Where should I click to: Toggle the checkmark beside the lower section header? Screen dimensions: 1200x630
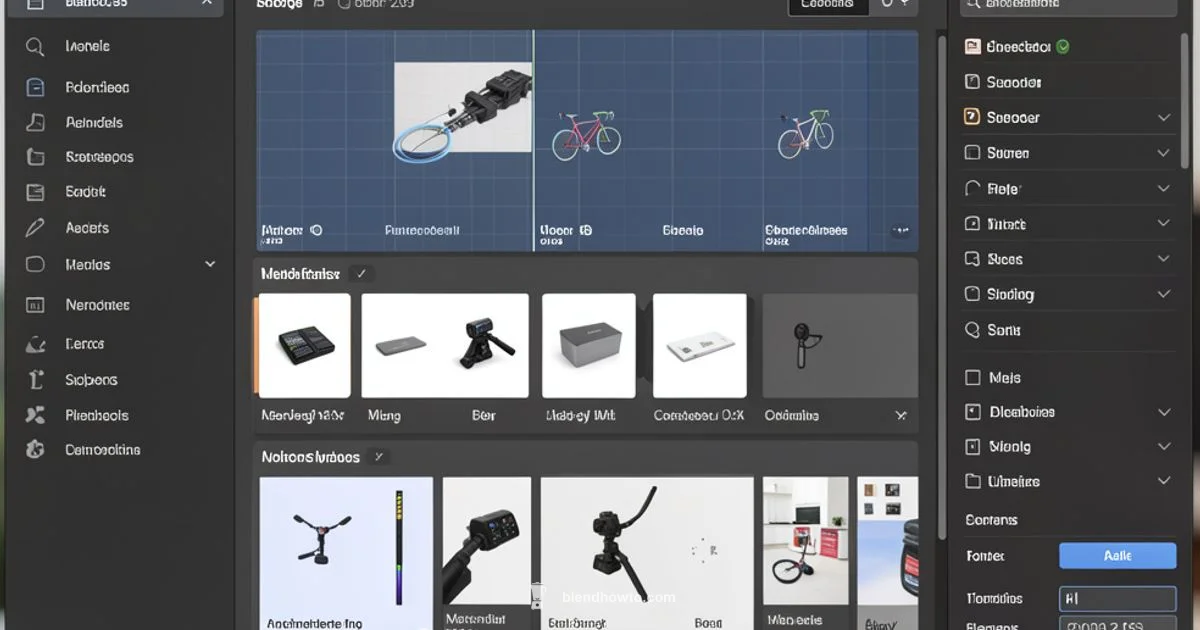[378, 456]
